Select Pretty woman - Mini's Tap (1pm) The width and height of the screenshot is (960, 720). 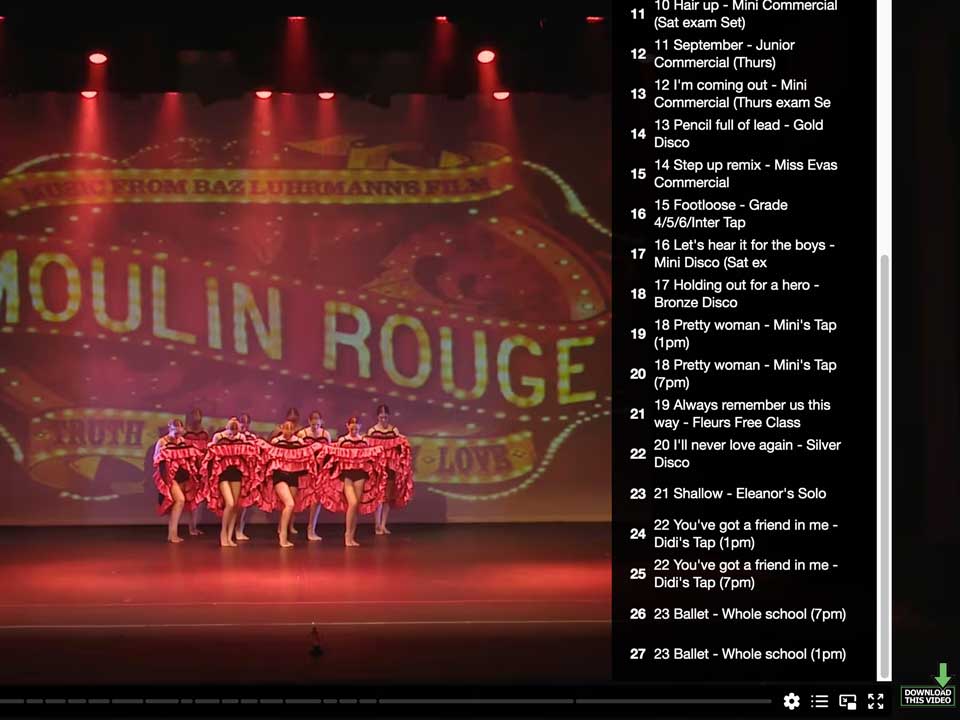click(x=744, y=334)
